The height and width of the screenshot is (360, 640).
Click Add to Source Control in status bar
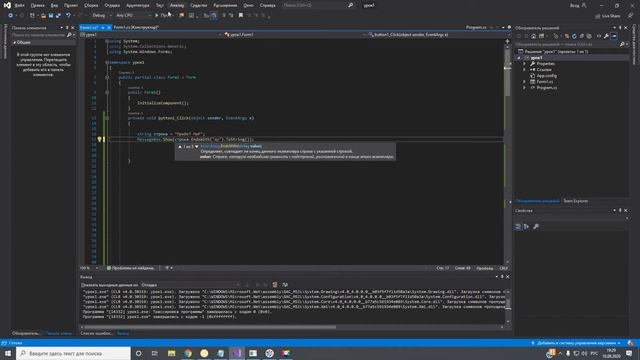tap(576, 343)
